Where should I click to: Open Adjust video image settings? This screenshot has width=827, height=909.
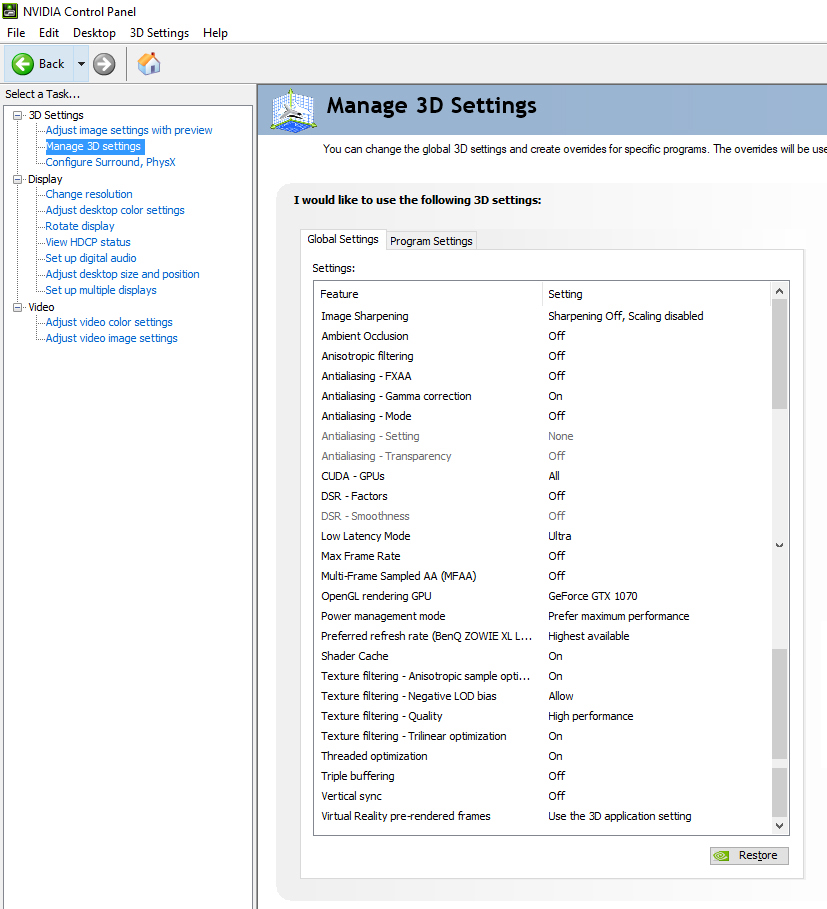(111, 339)
